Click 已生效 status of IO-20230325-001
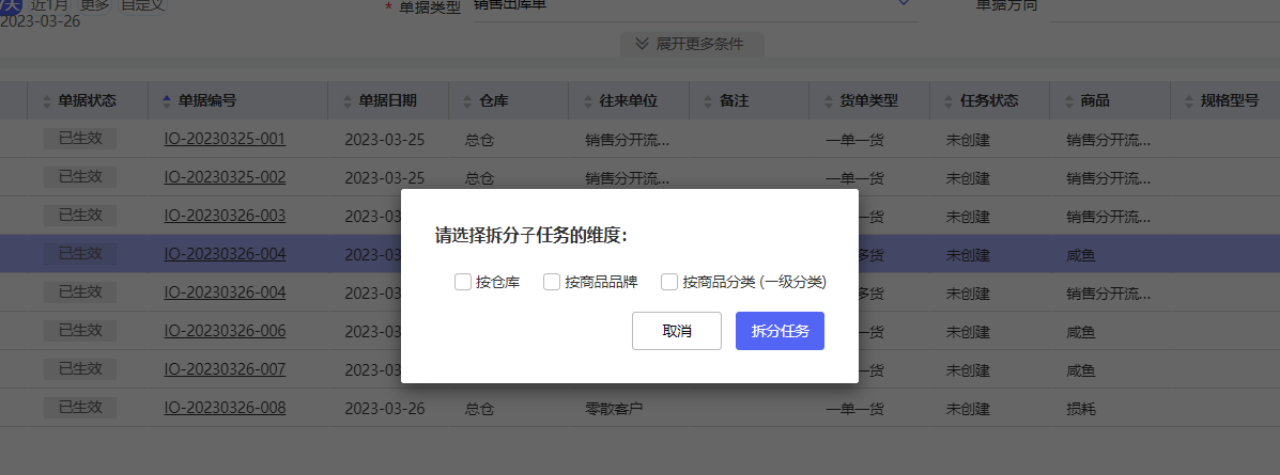Viewport: 1280px width, 475px height. (x=80, y=139)
